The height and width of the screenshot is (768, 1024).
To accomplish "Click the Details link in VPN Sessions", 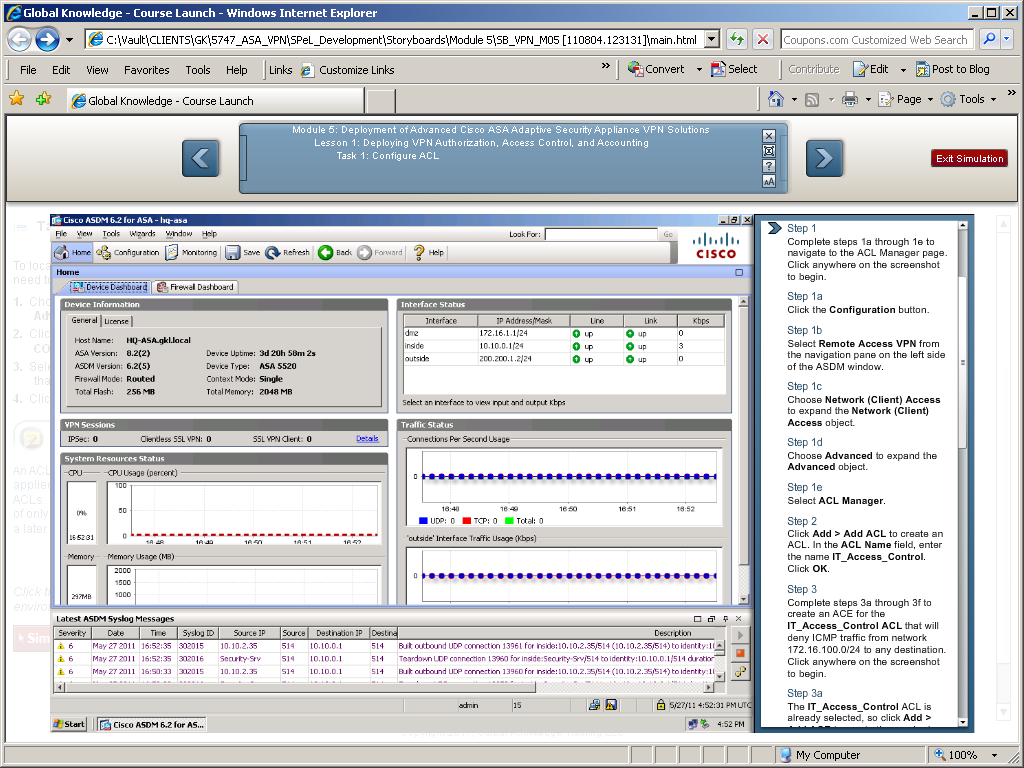I will tap(367, 439).
